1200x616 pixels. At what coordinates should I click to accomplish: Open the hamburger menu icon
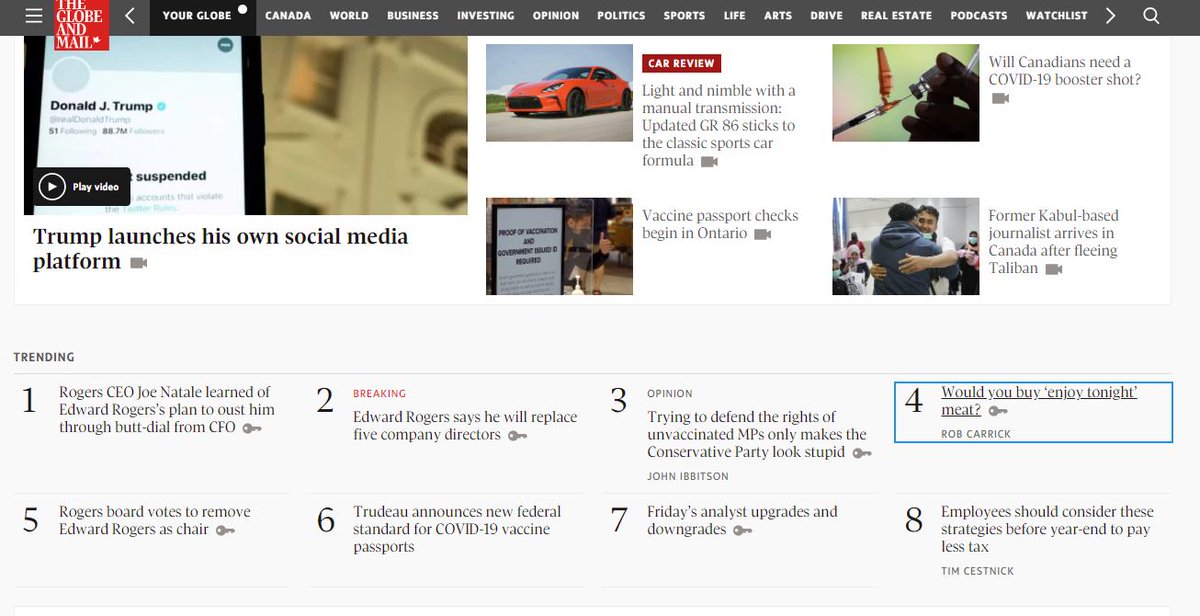click(x=34, y=15)
